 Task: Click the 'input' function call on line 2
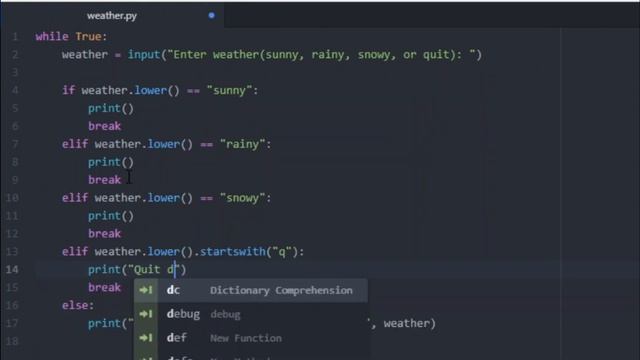coord(144,55)
